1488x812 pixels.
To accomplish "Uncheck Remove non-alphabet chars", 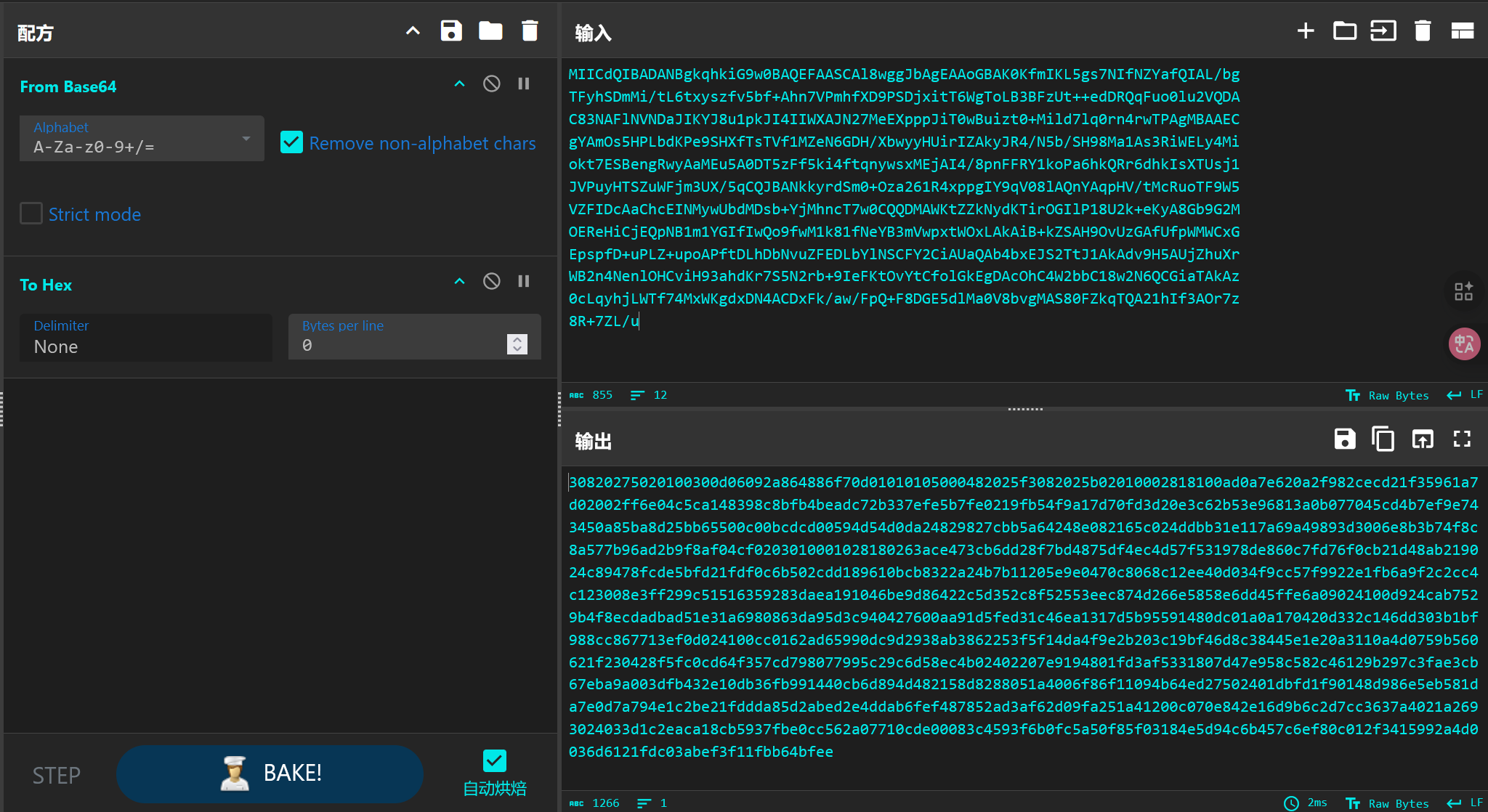I will tap(291, 143).
